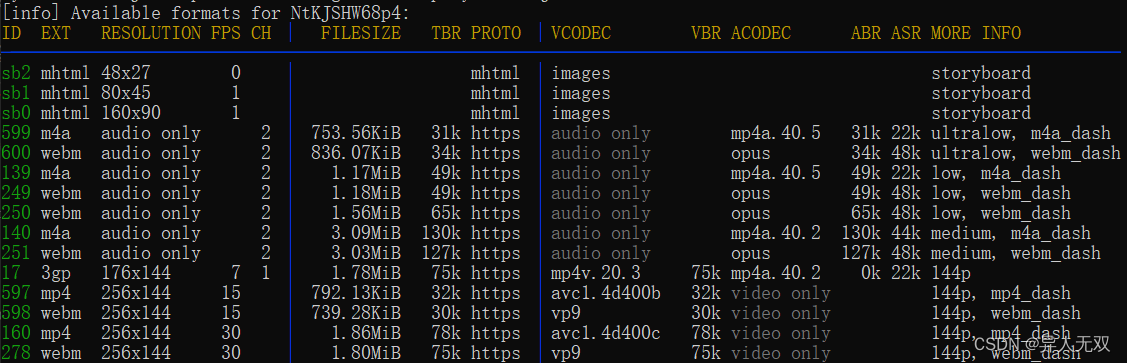Click the RESOLUTION column header
This screenshot has height=363, width=1127.
coord(151,33)
